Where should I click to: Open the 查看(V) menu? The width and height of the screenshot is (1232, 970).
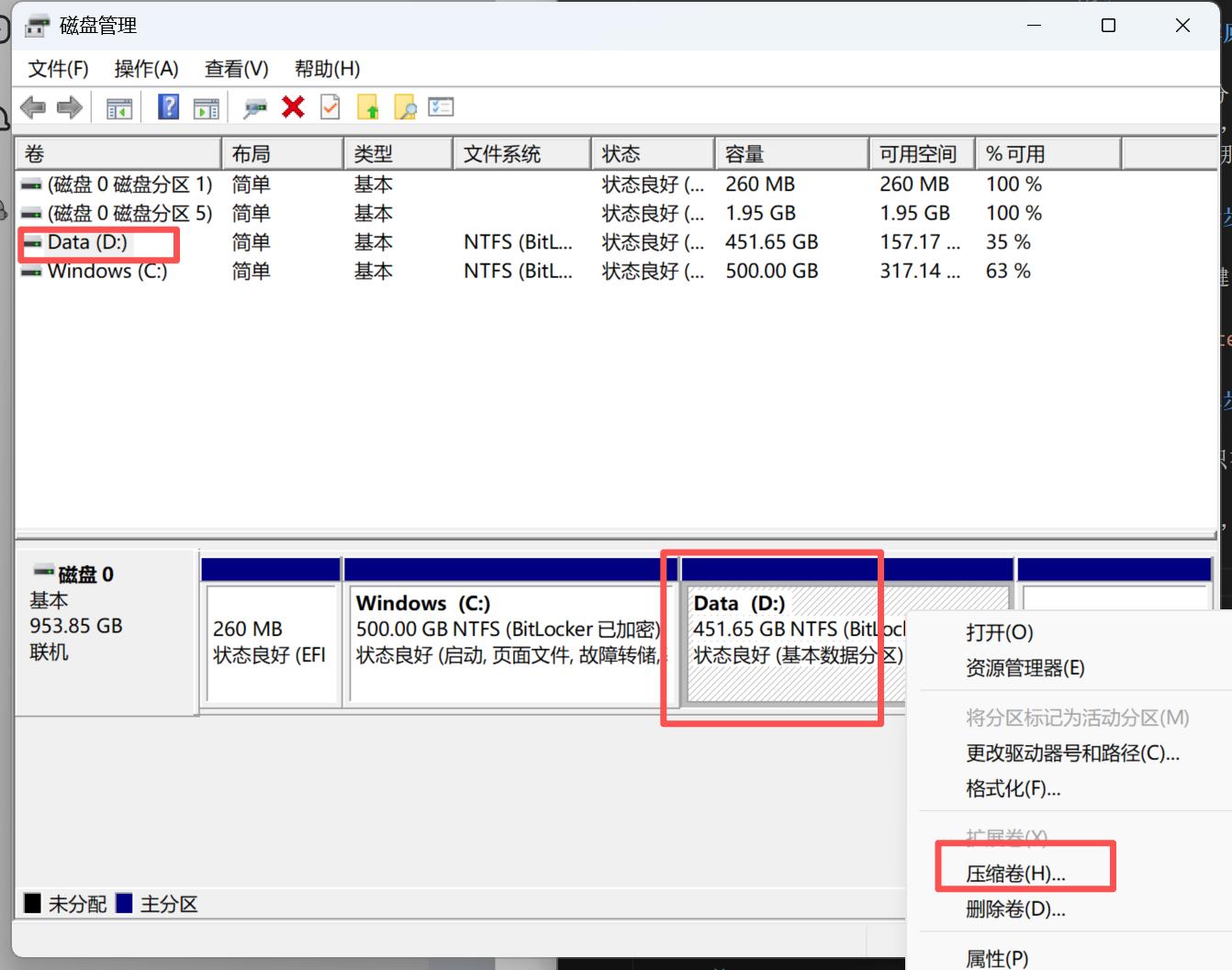coord(236,69)
